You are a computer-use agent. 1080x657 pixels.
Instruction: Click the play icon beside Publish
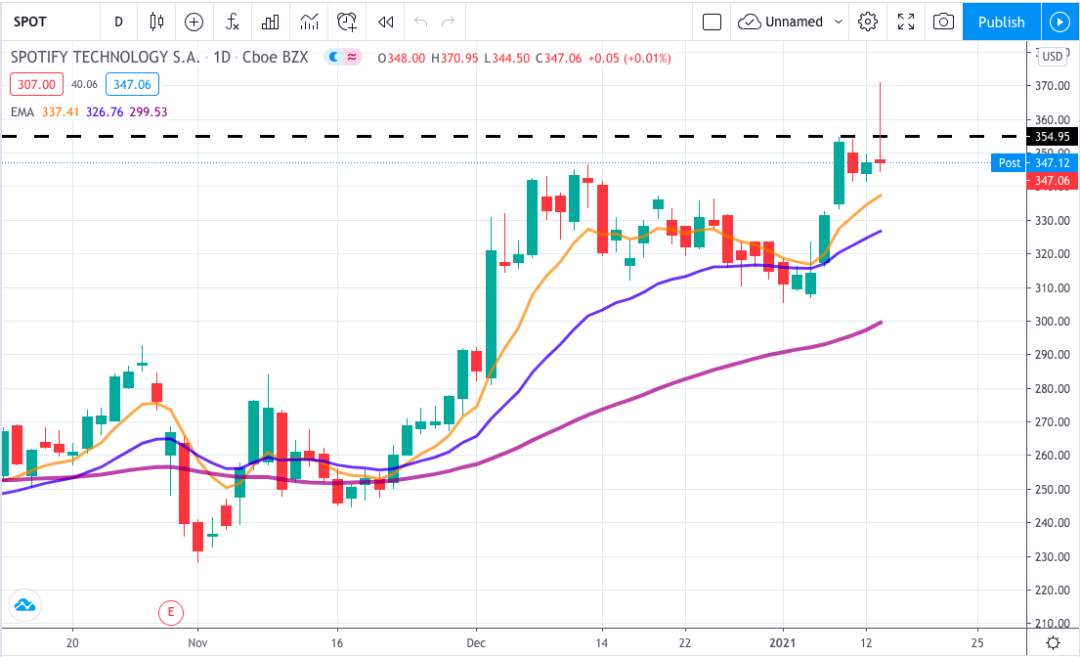coord(1060,21)
